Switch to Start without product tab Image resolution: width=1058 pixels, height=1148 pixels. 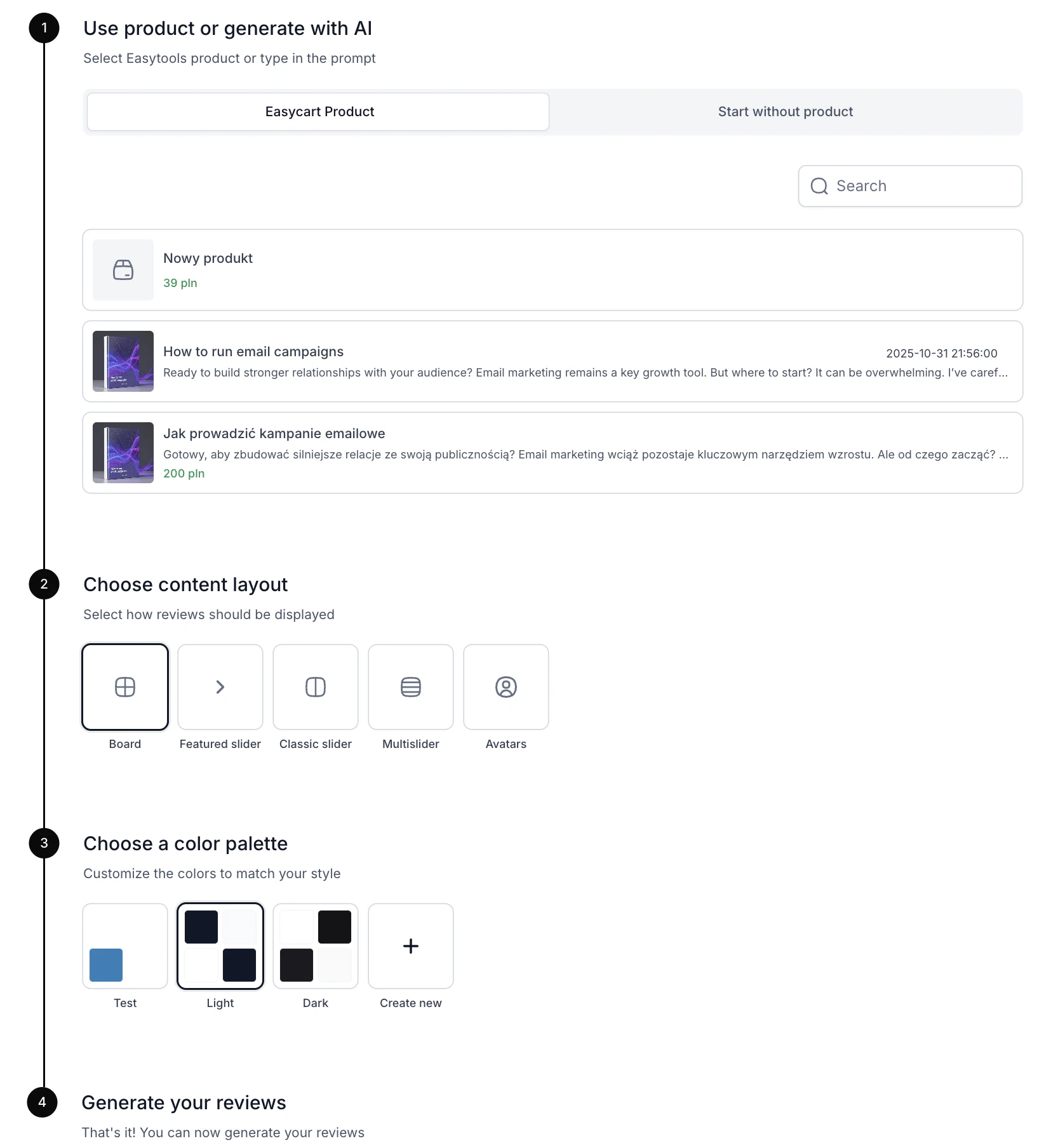coord(786,112)
